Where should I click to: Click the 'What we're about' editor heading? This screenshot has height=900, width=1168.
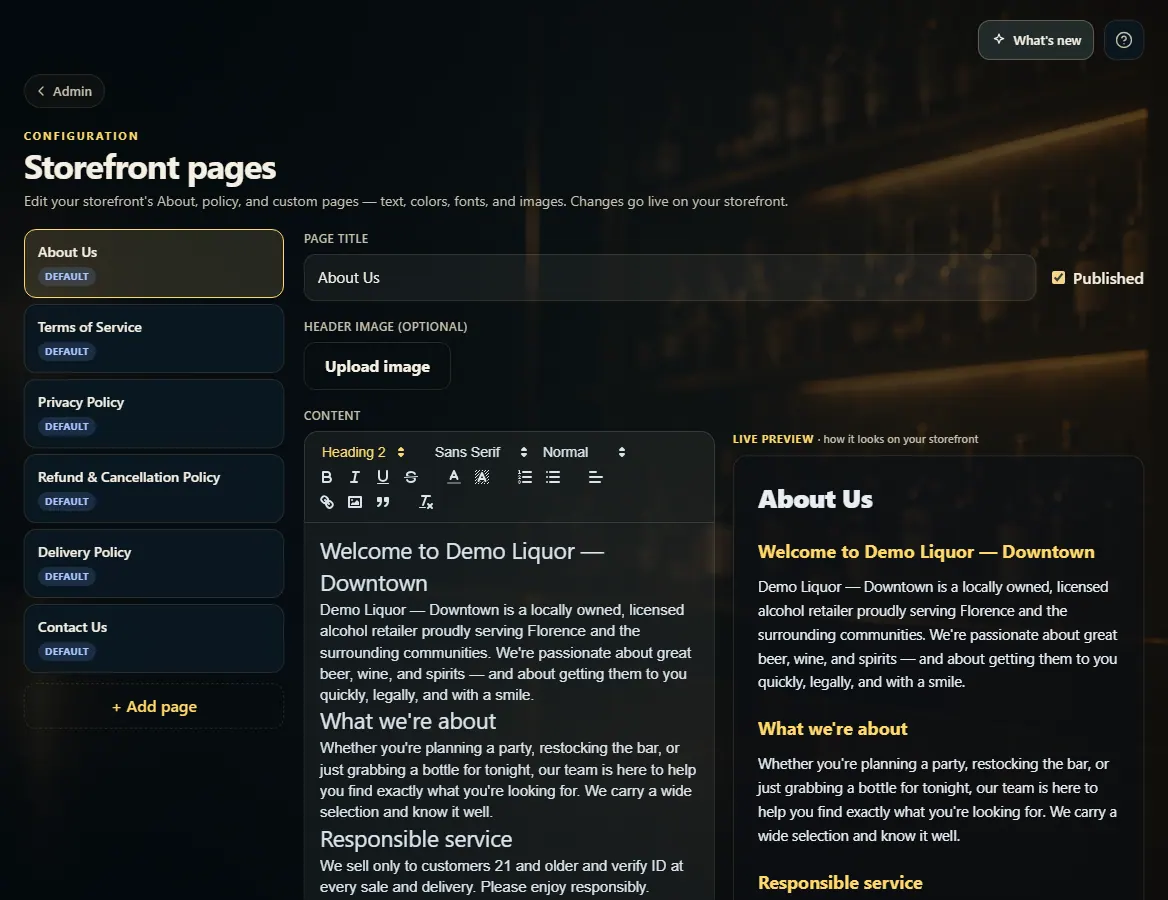pos(407,721)
